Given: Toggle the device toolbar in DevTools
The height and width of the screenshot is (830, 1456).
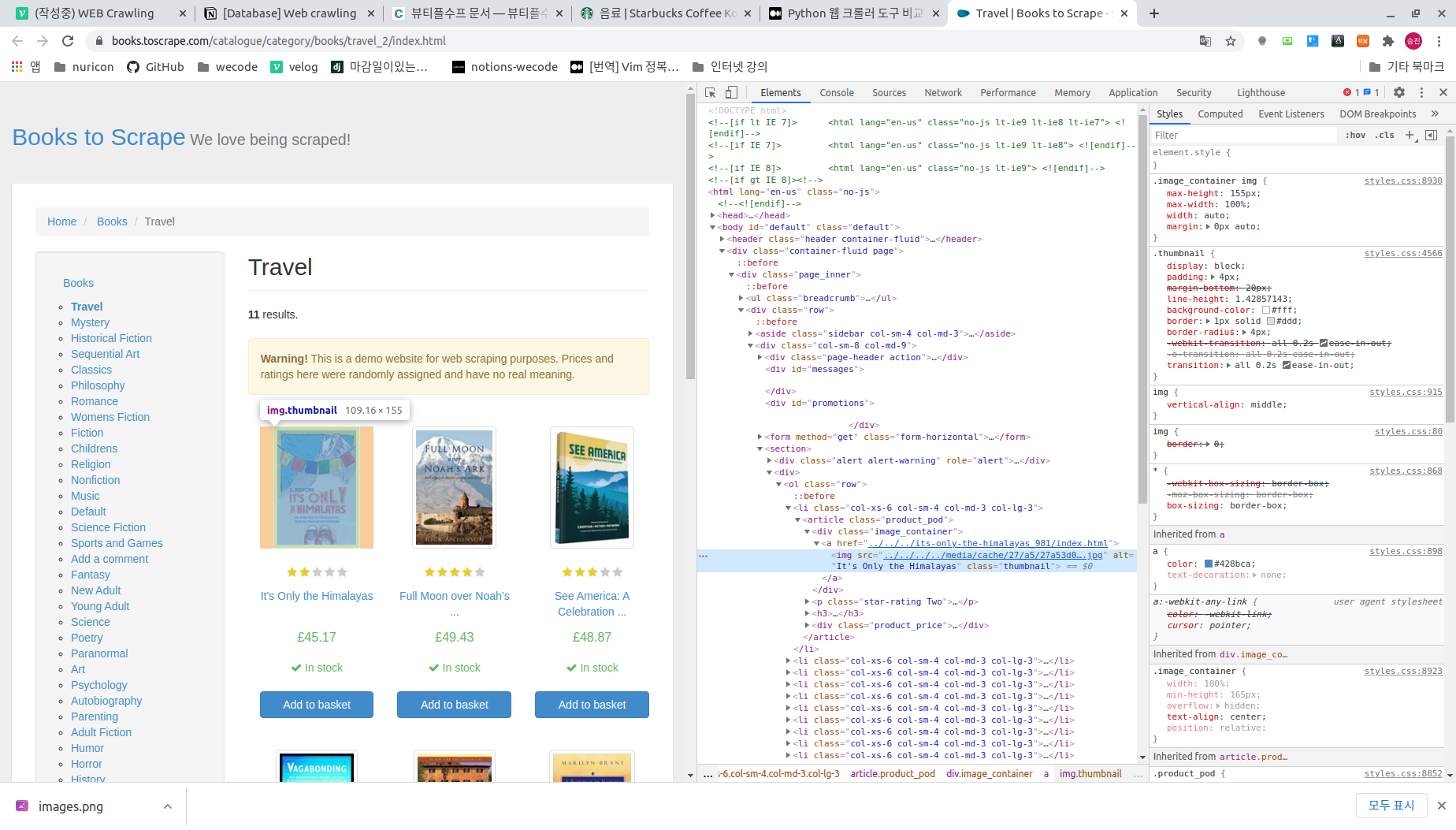Looking at the screenshot, I should pos(732,92).
